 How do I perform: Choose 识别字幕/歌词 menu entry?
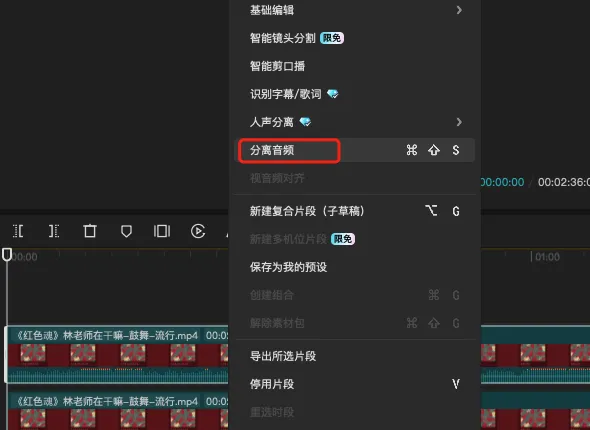pos(354,94)
